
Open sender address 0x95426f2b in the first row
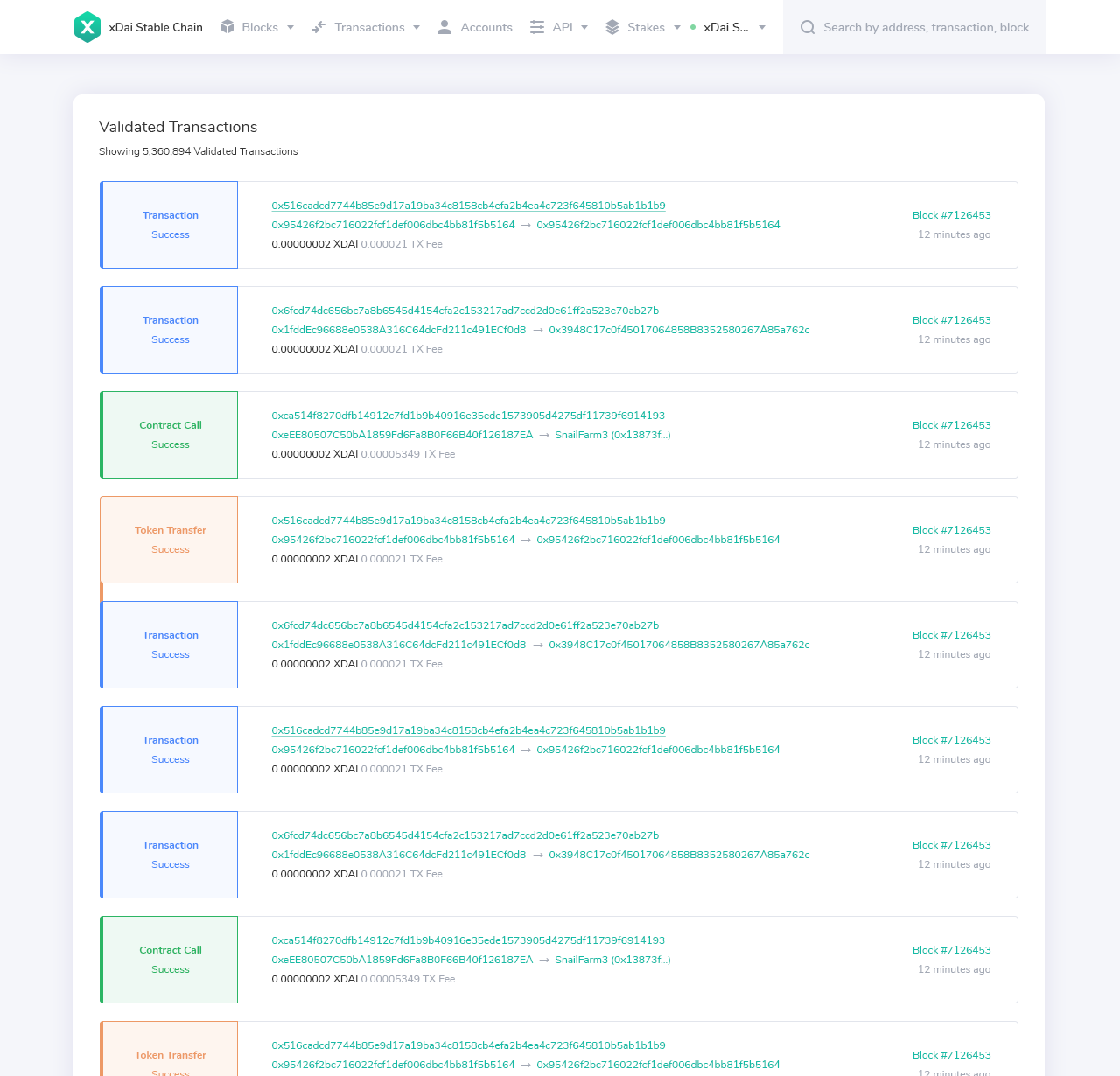pos(394,225)
